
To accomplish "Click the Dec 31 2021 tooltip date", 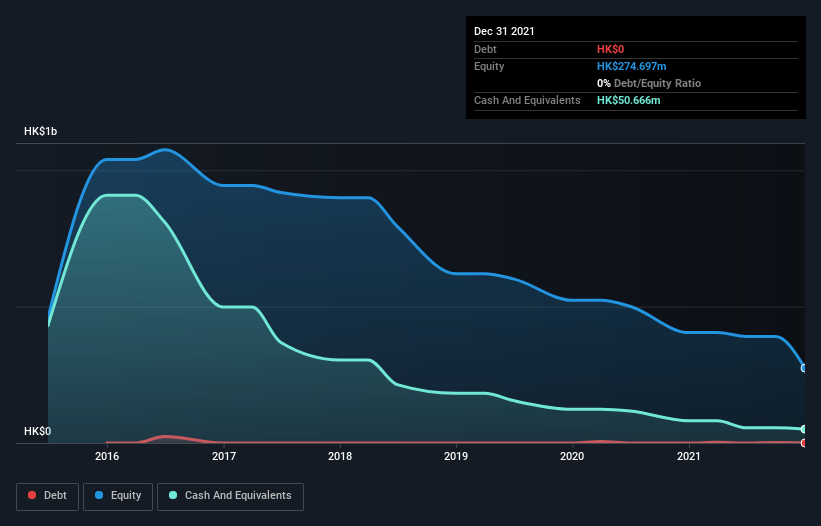I will [504, 31].
